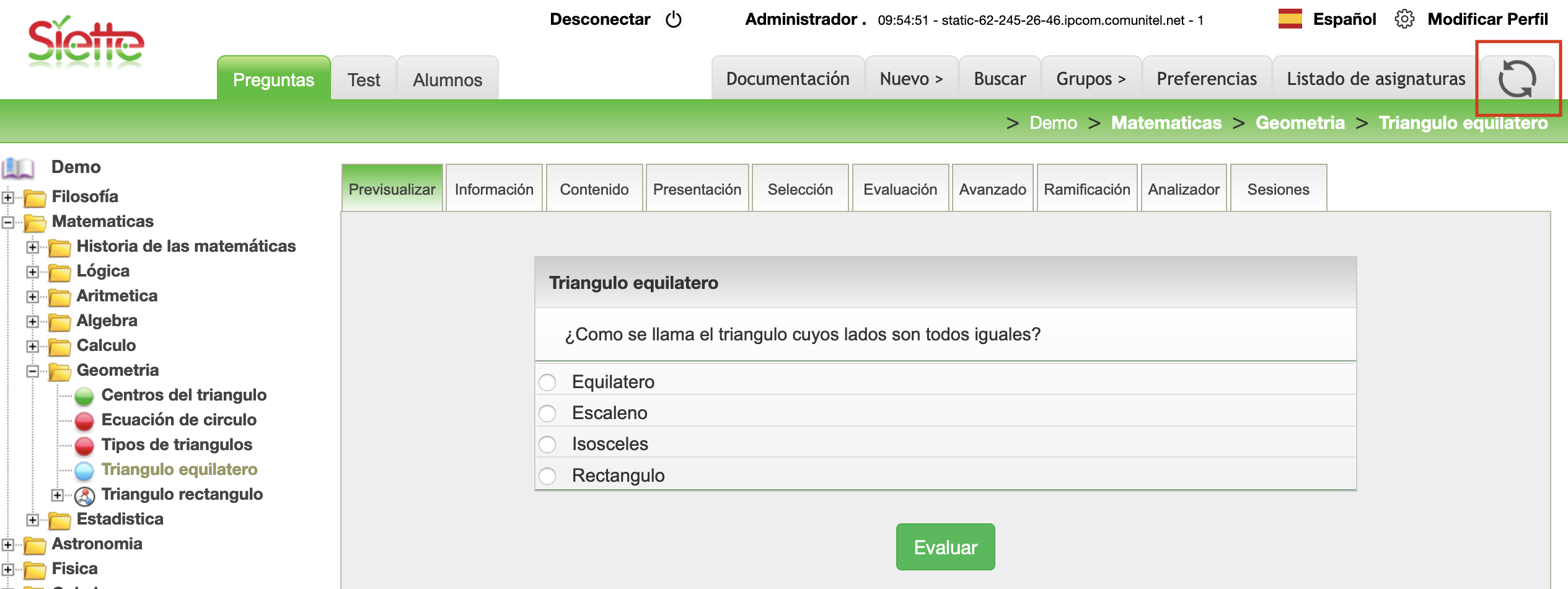
Task: Expand the Estadistica folder node
Action: click(x=33, y=520)
